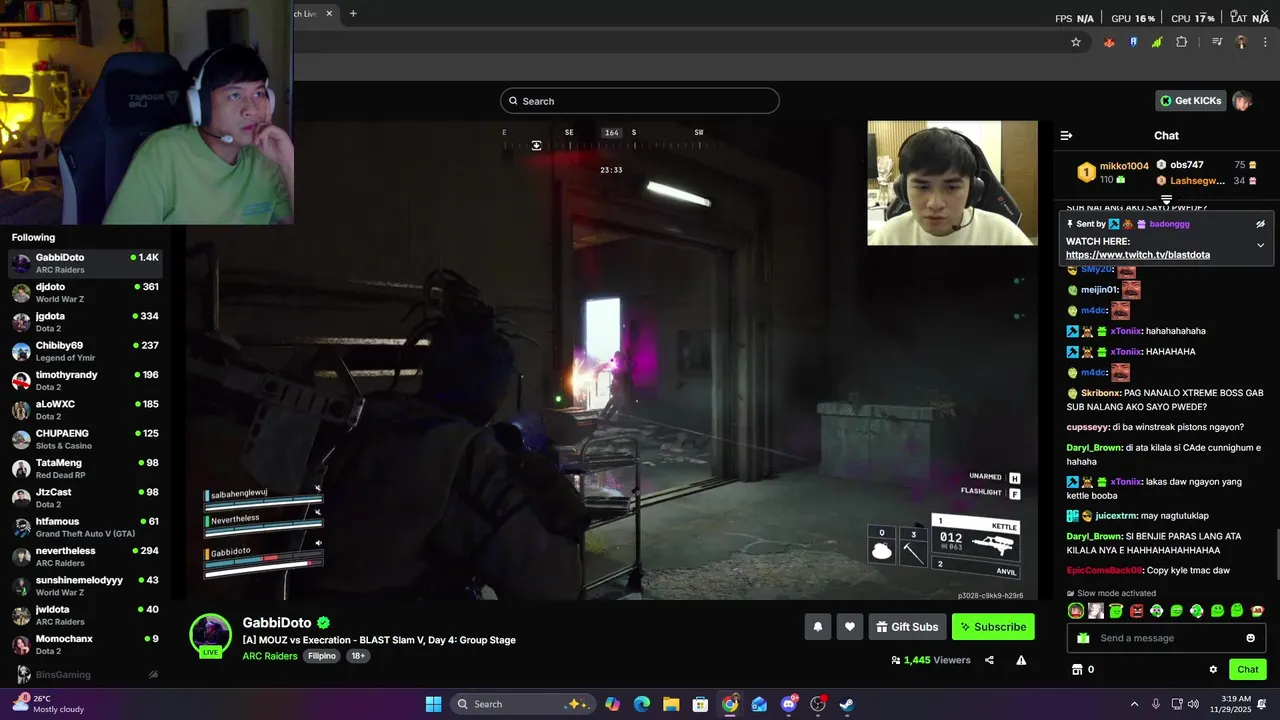Insert the angry red emote
This screenshot has height=720, width=1280.
click(x=1136, y=611)
